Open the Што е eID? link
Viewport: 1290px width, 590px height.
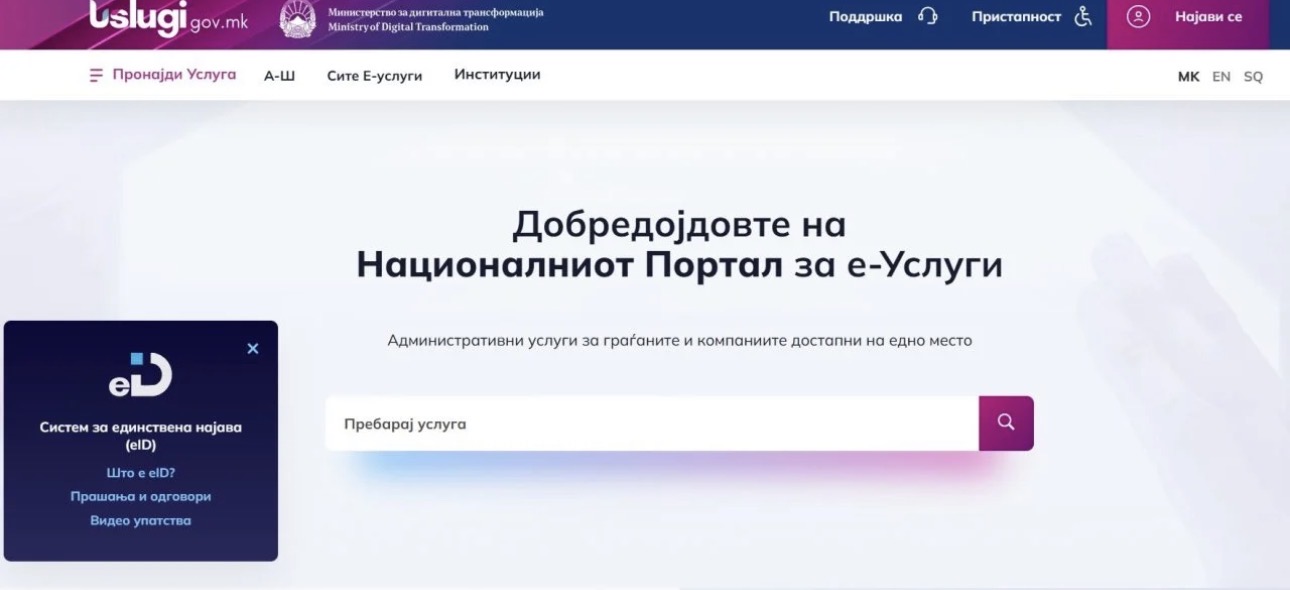(x=141, y=473)
